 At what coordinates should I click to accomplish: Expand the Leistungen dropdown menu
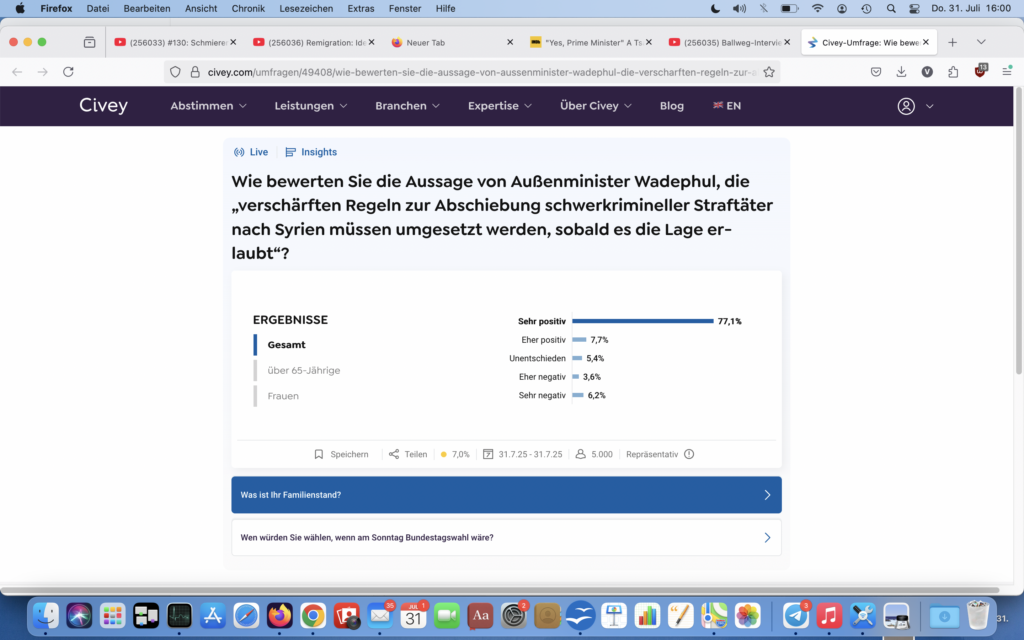[311, 106]
